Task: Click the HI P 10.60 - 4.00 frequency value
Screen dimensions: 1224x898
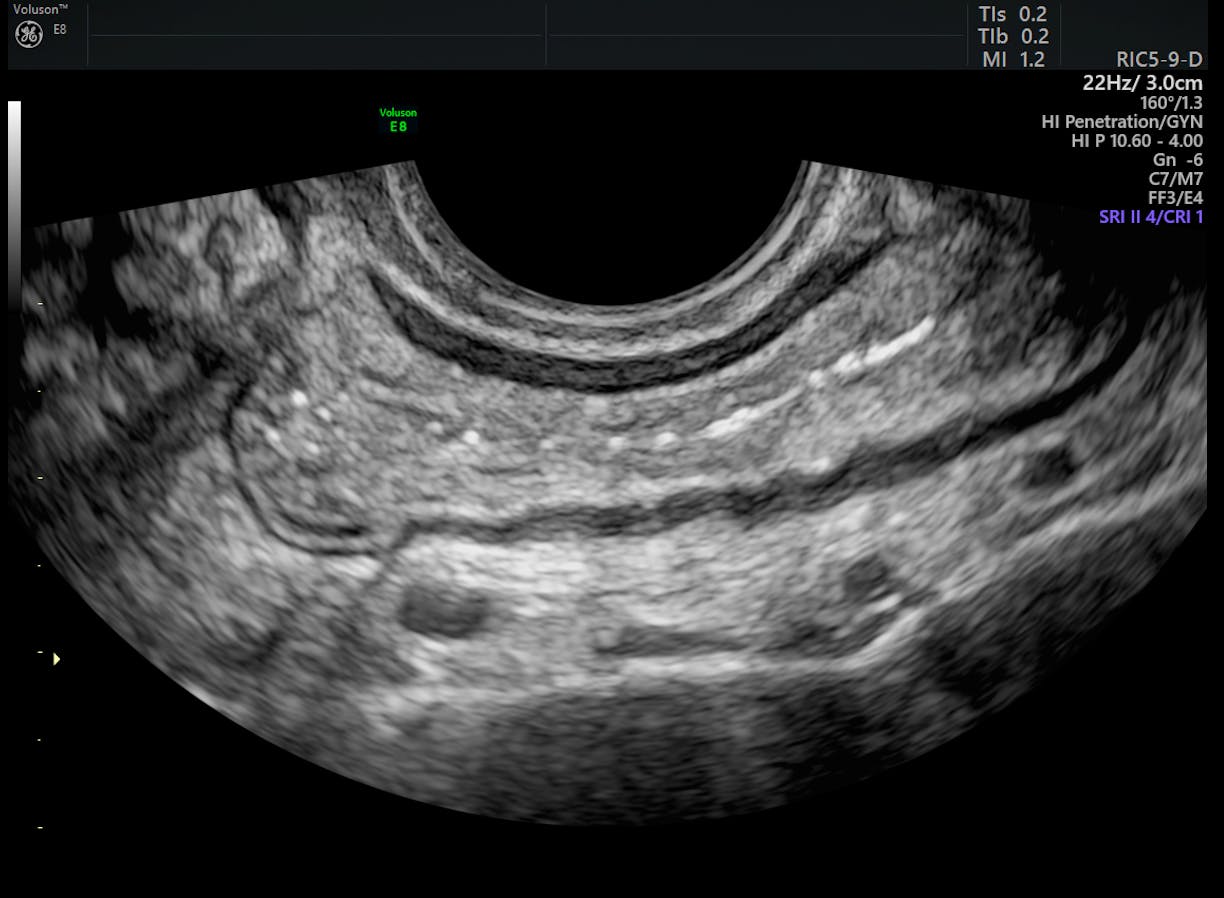Action: point(1136,141)
